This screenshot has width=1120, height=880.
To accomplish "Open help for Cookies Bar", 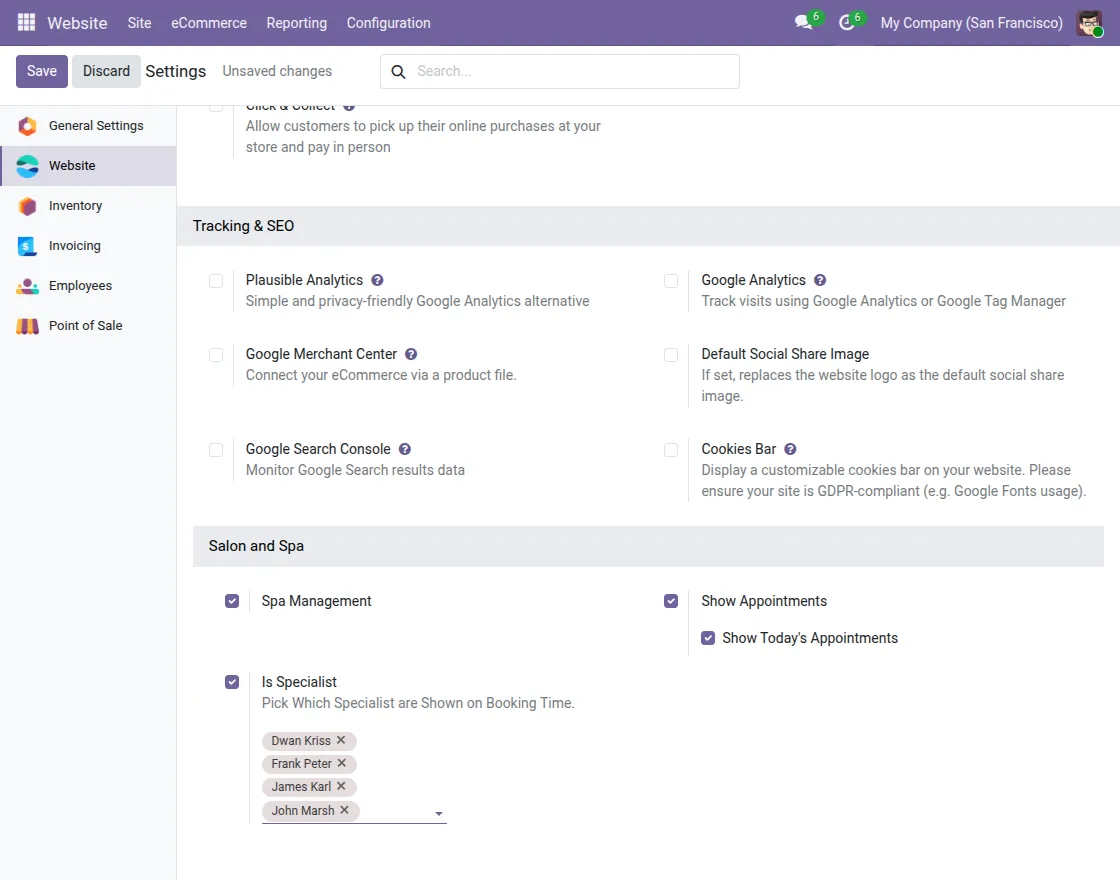I will click(x=790, y=449).
